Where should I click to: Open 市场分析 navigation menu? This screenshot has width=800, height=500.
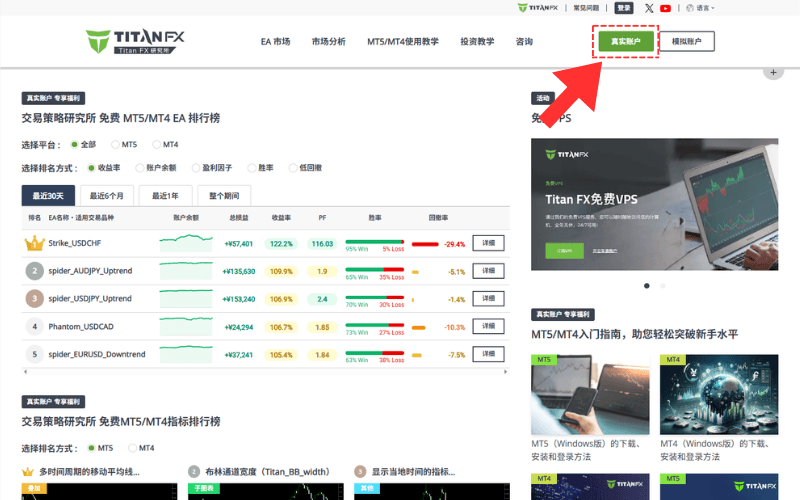(x=329, y=42)
